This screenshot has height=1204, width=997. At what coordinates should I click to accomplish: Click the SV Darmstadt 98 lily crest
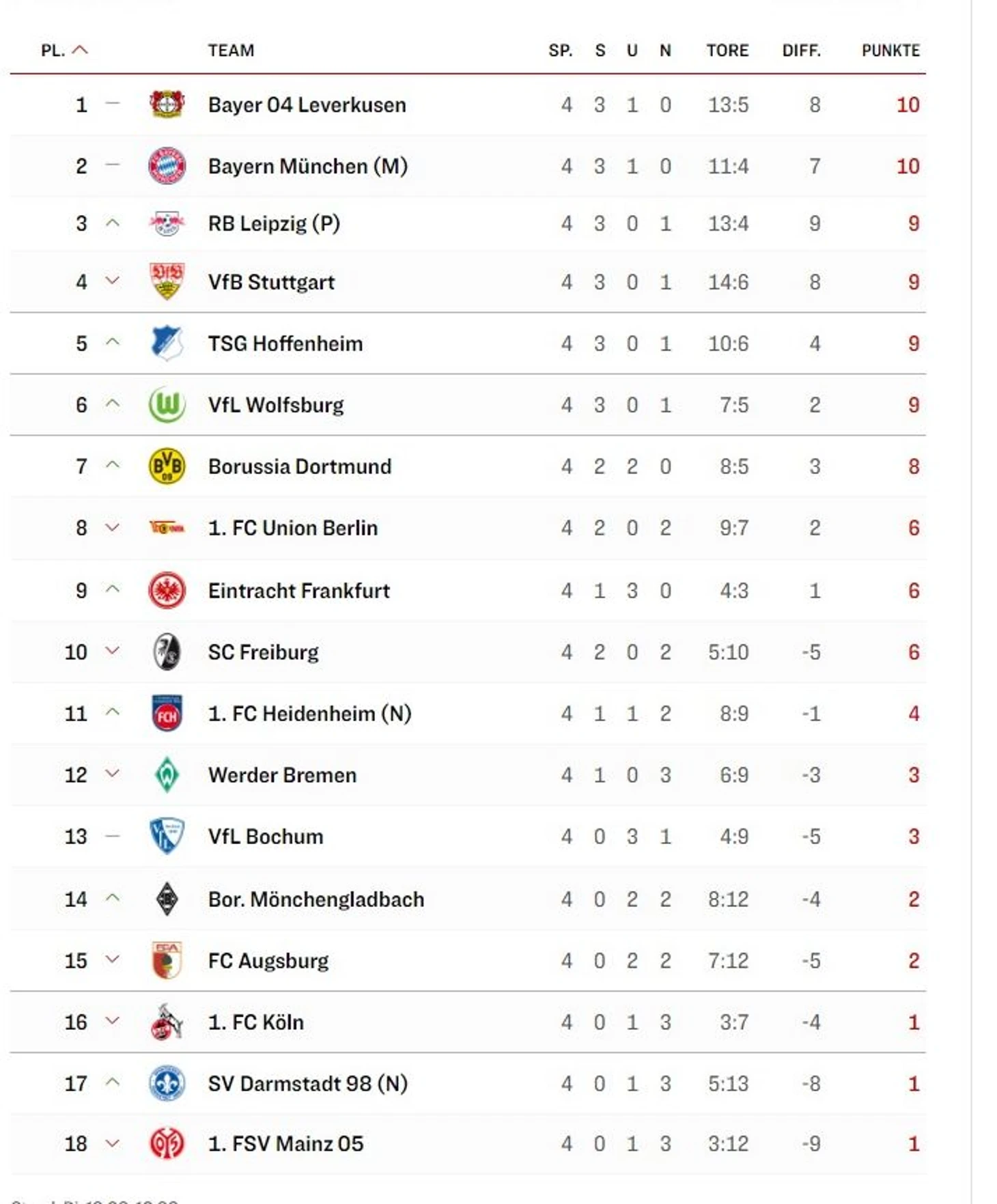click(x=167, y=1083)
